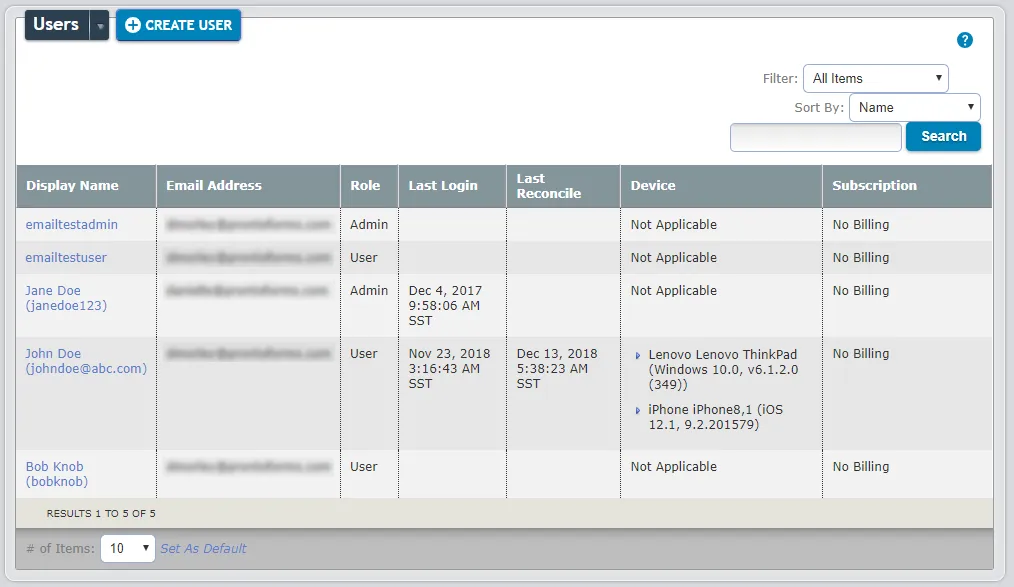Click the Create User button

178,25
